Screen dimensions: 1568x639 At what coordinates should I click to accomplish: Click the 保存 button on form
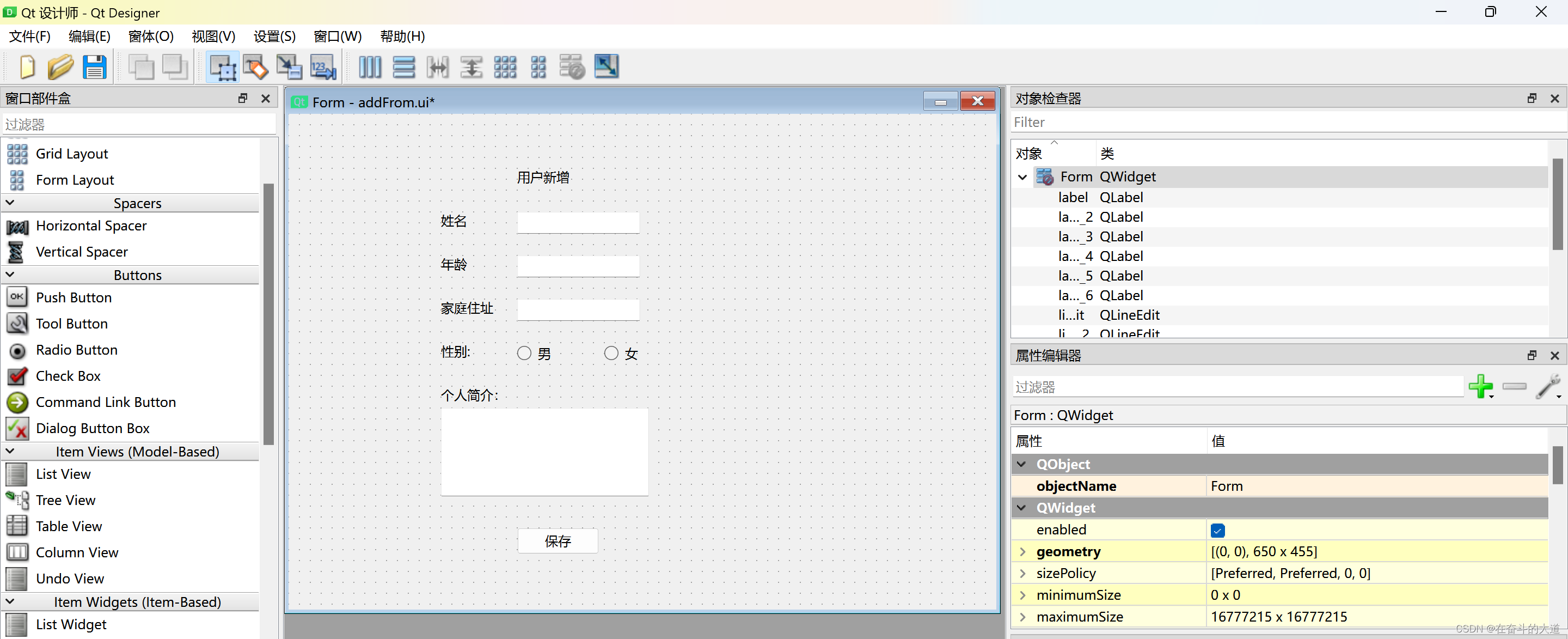click(x=558, y=541)
